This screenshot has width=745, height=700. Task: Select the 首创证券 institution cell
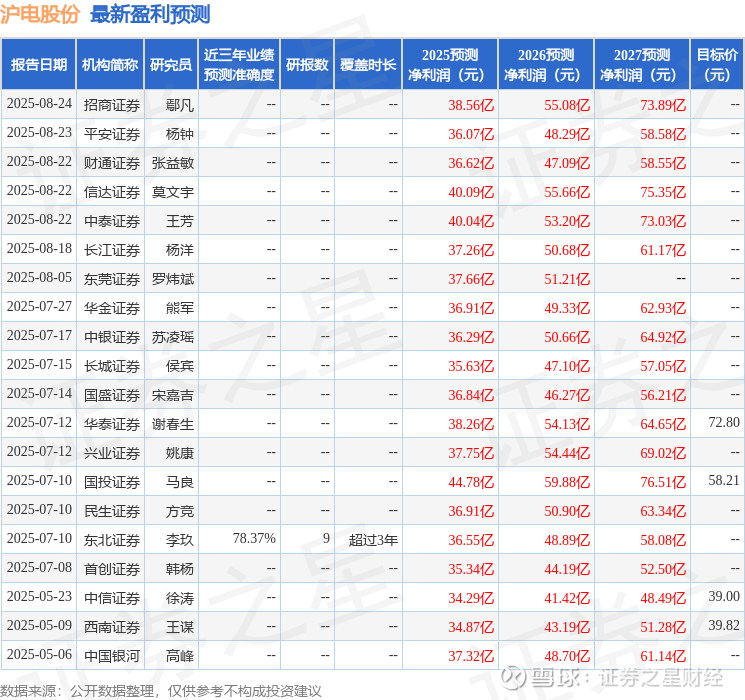112,569
